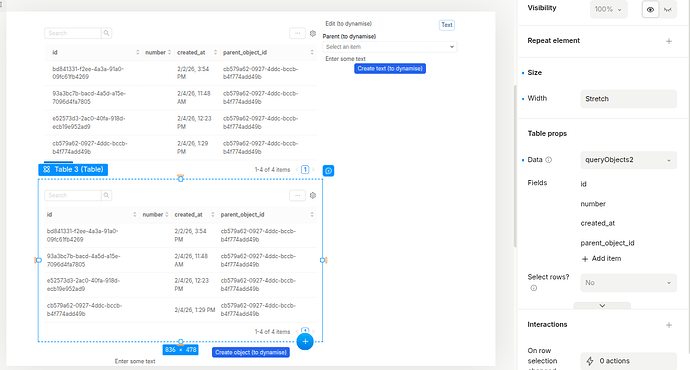Sort Table 3 by the number column
Screen dimensions: 690x370
[x=167, y=215]
